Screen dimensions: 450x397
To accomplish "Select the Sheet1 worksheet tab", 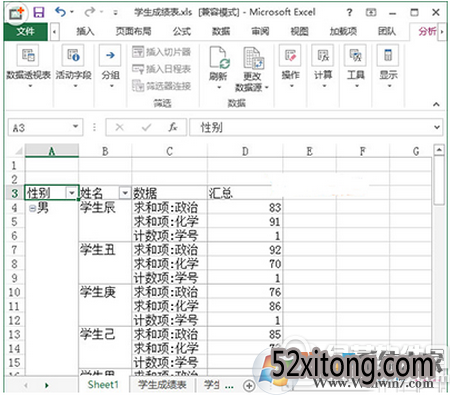I will [x=103, y=385].
